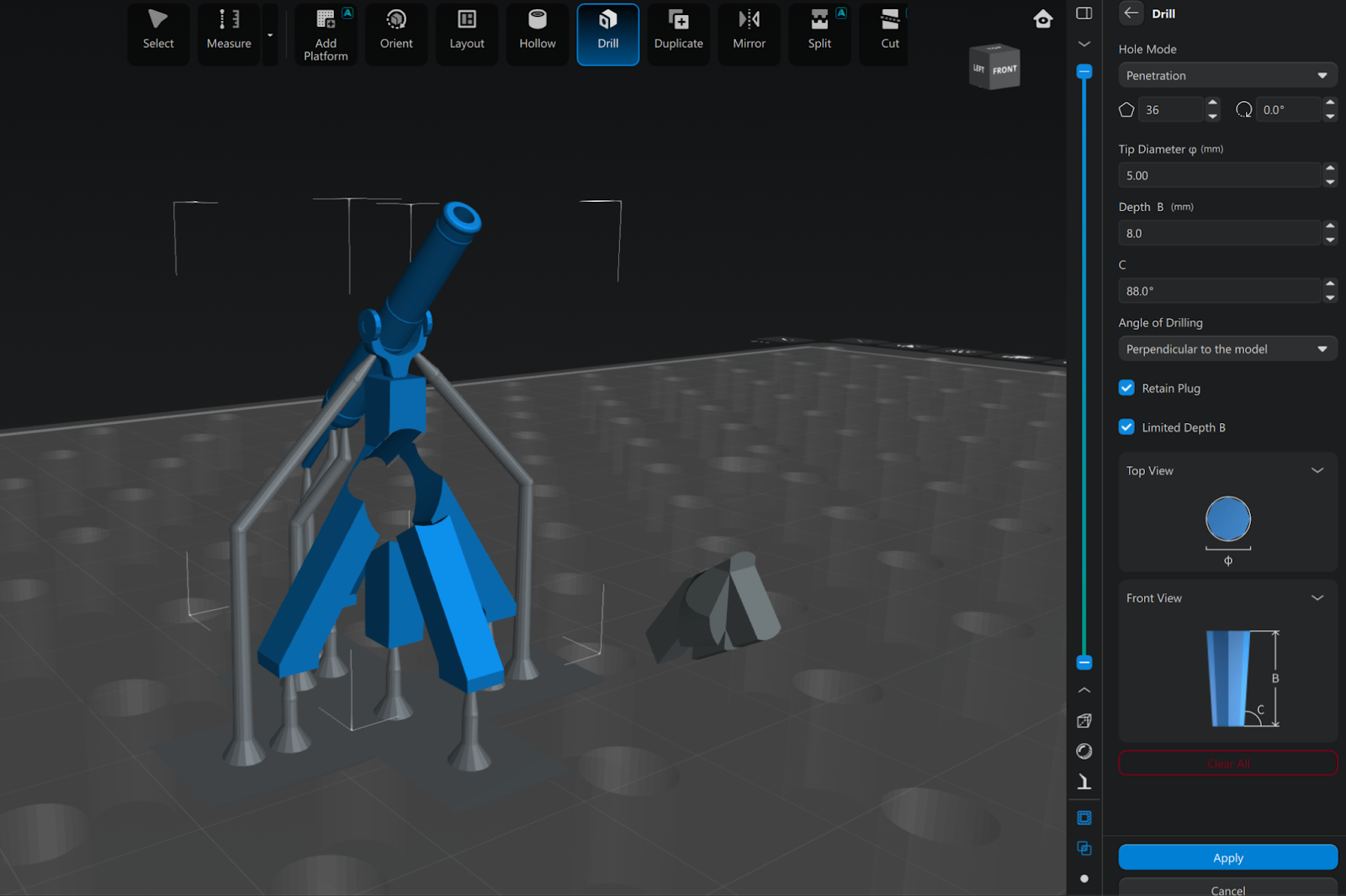Select the Hollow tool
This screenshot has height=896, width=1346.
(537, 32)
